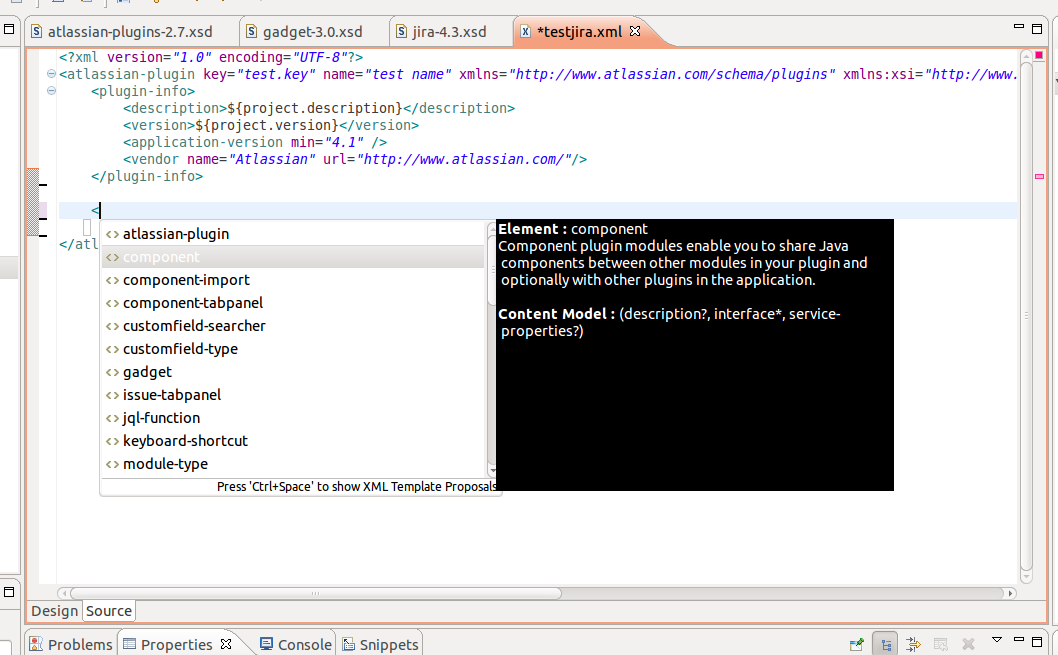Open the Properties view menu dropdown arrow

tap(994, 641)
